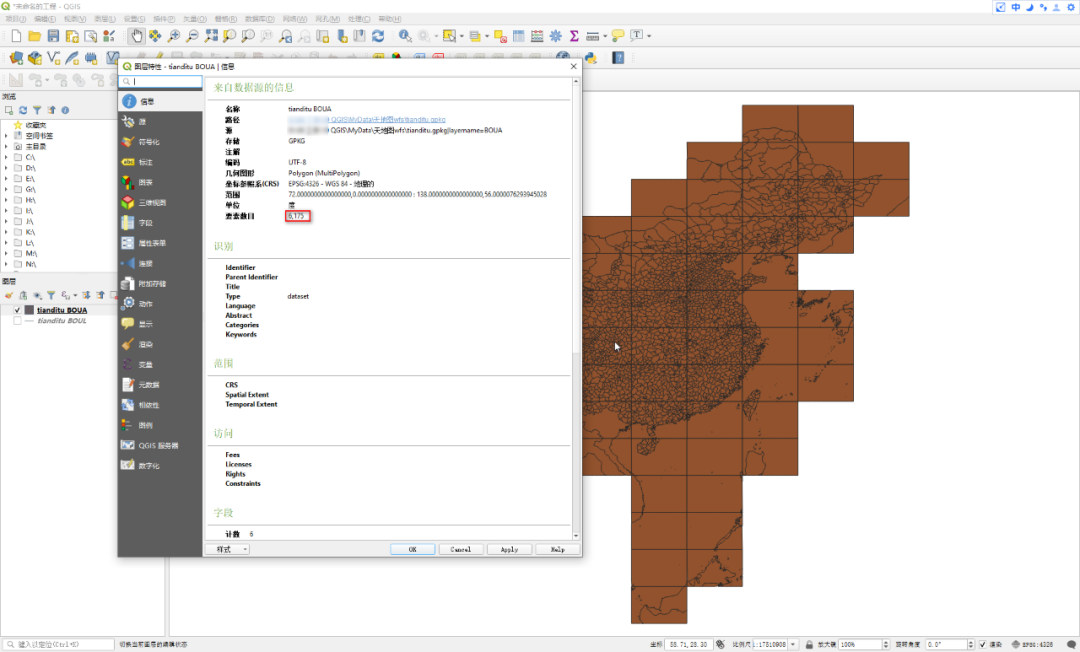Save the project with the floppy disk icon
The width and height of the screenshot is (1080, 652).
(53, 36)
